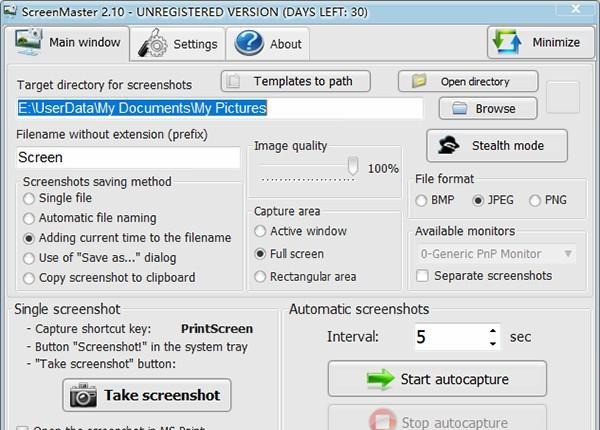Viewport: 600px width, 430px height.
Task: Click the PrintScreen shortcut key text
Action: [x=217, y=329]
